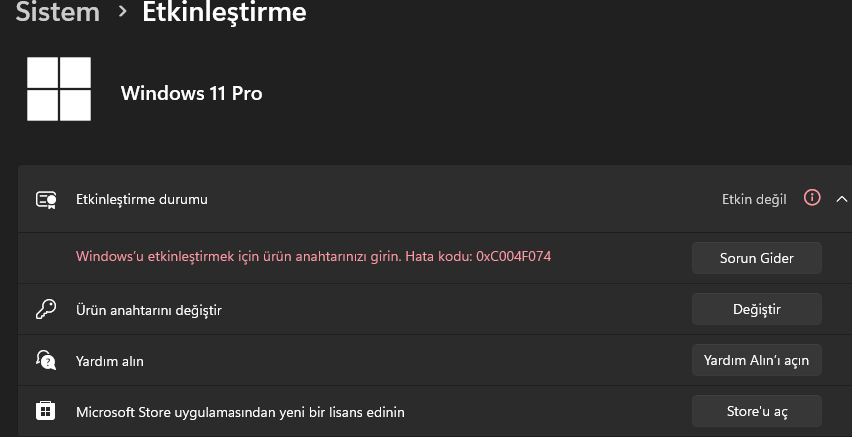Click the Etkinleştirme durumu label
Screen dimensions: 852x437
[142, 199]
